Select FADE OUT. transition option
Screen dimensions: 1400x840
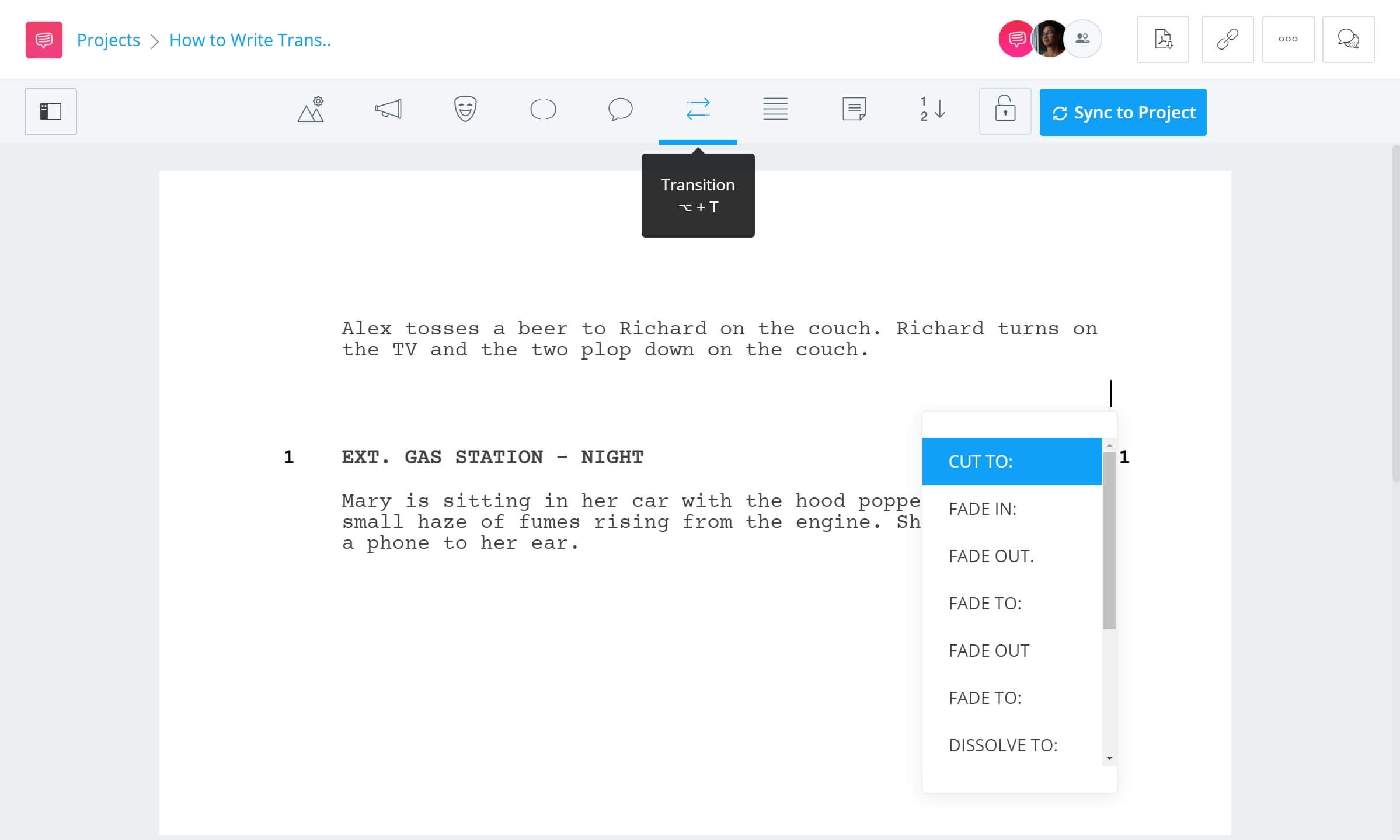(x=991, y=555)
